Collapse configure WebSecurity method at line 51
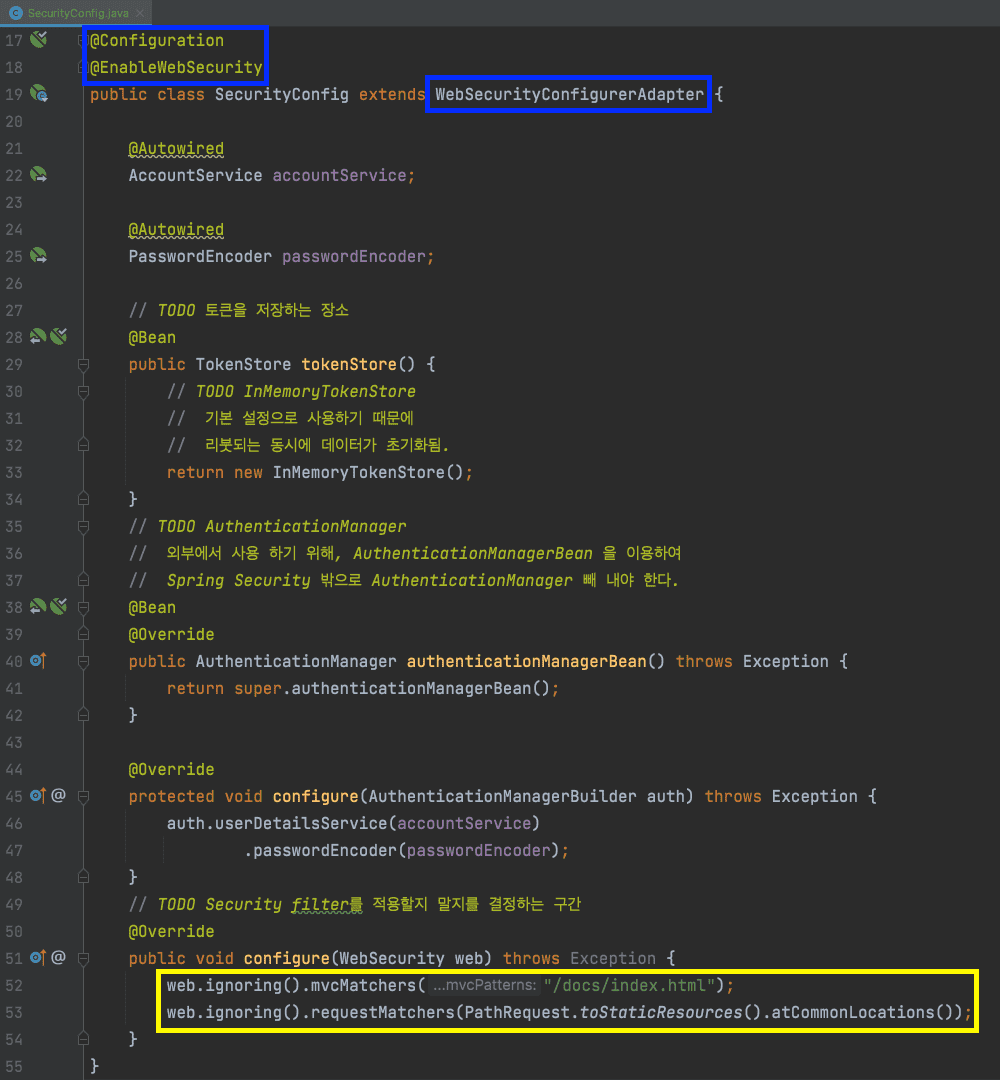 (x=83, y=958)
